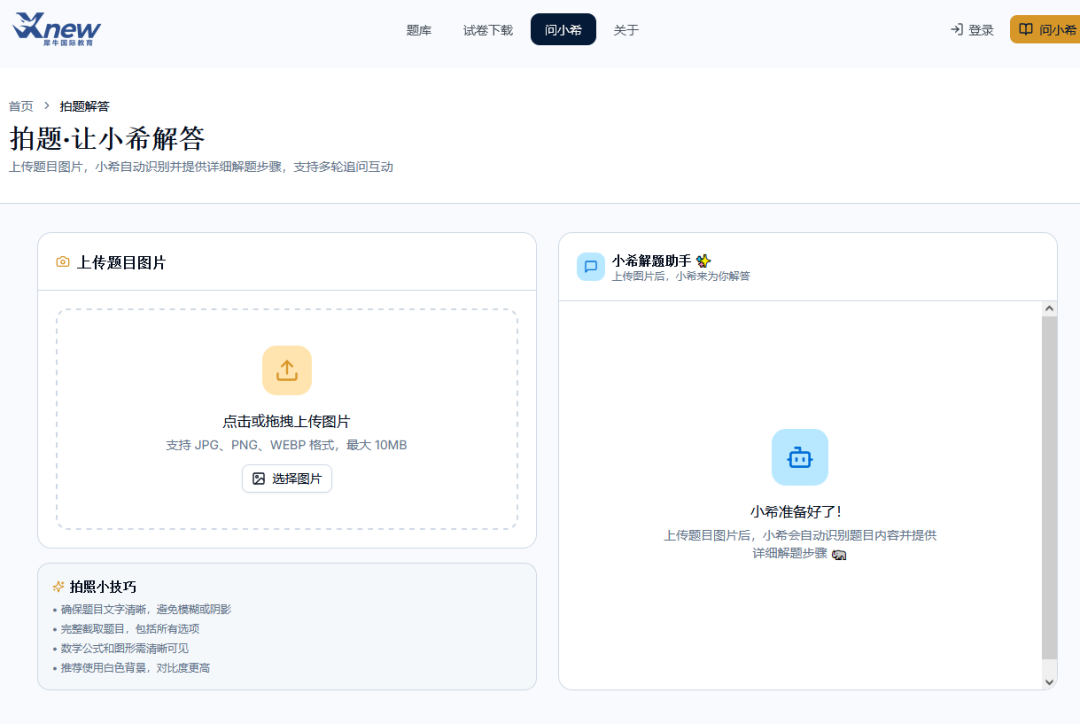Viewport: 1080px width, 724px height.
Task: Click the chat panel scrollbar thumb
Action: click(1049, 488)
